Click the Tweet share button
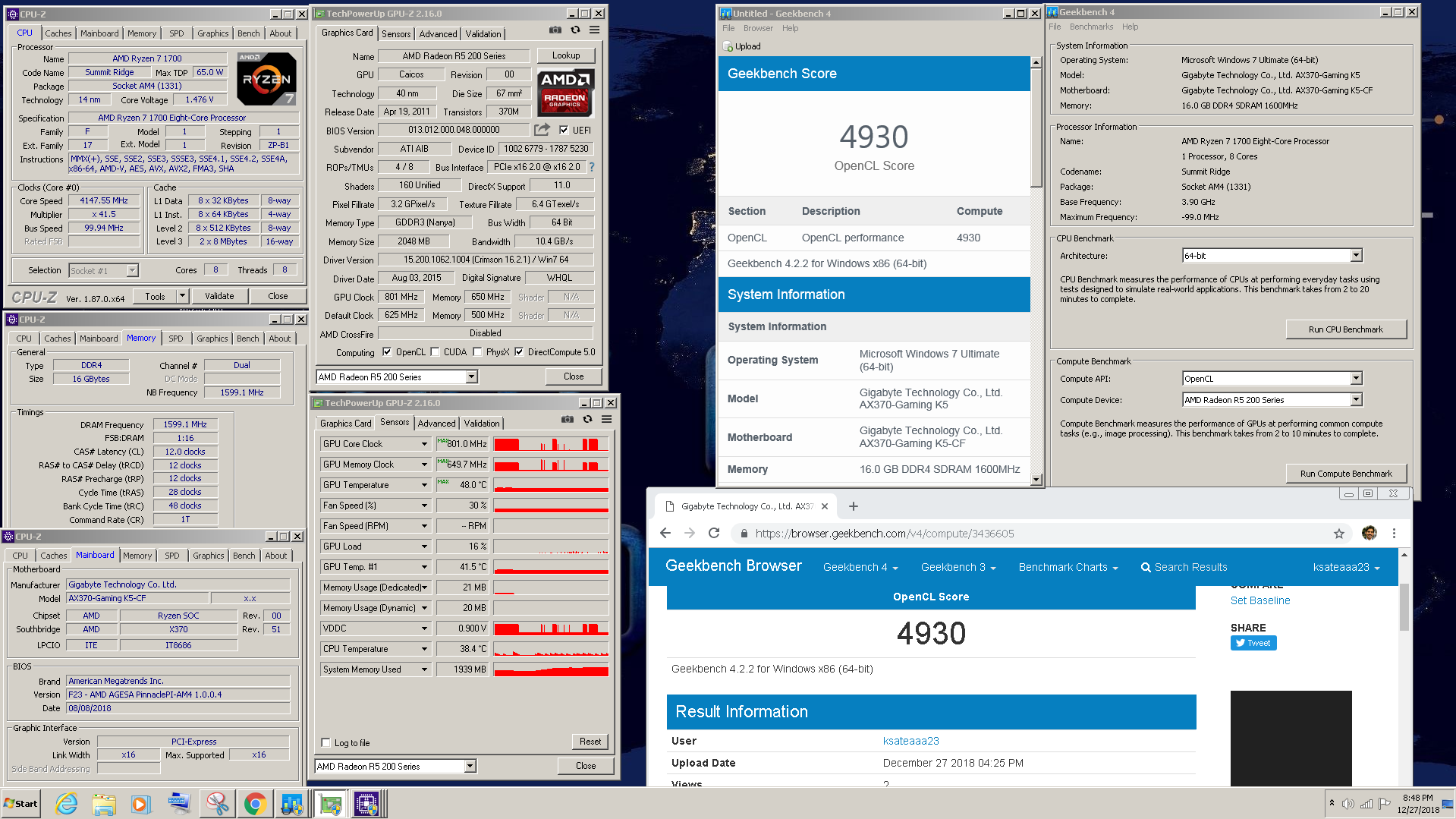This screenshot has height=819, width=1456. pos(1253,643)
